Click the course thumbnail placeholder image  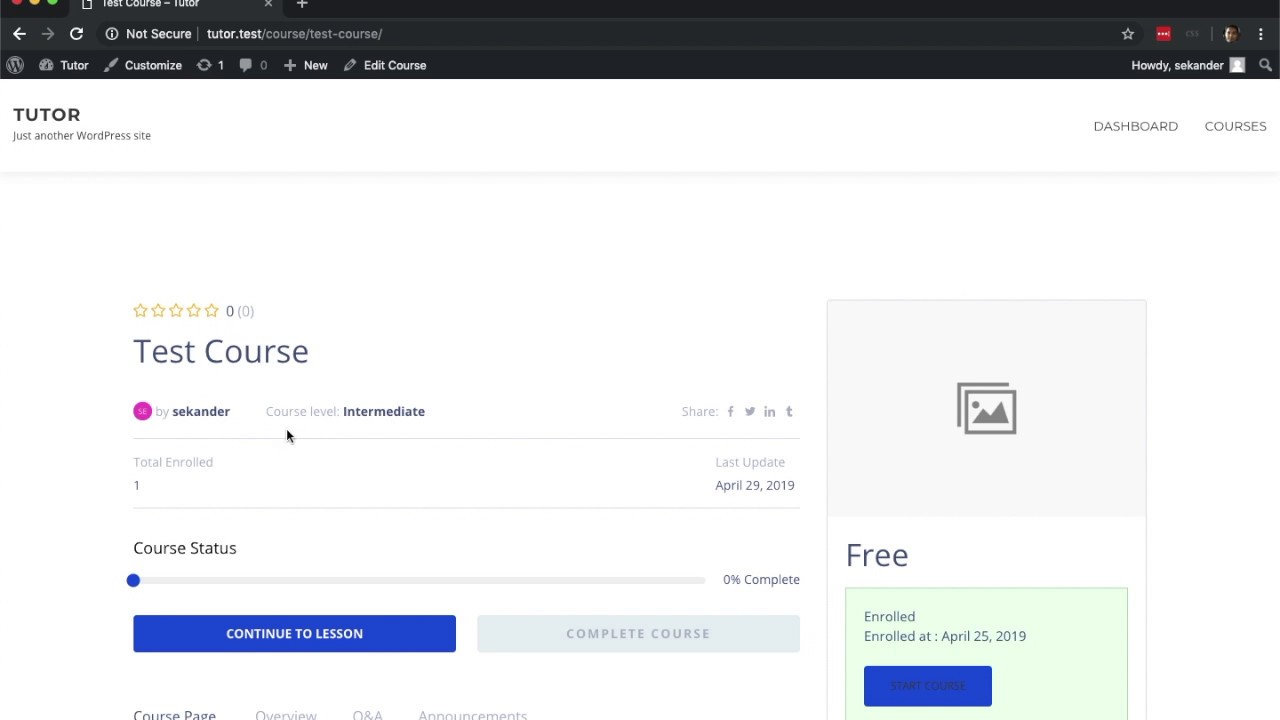coord(987,408)
